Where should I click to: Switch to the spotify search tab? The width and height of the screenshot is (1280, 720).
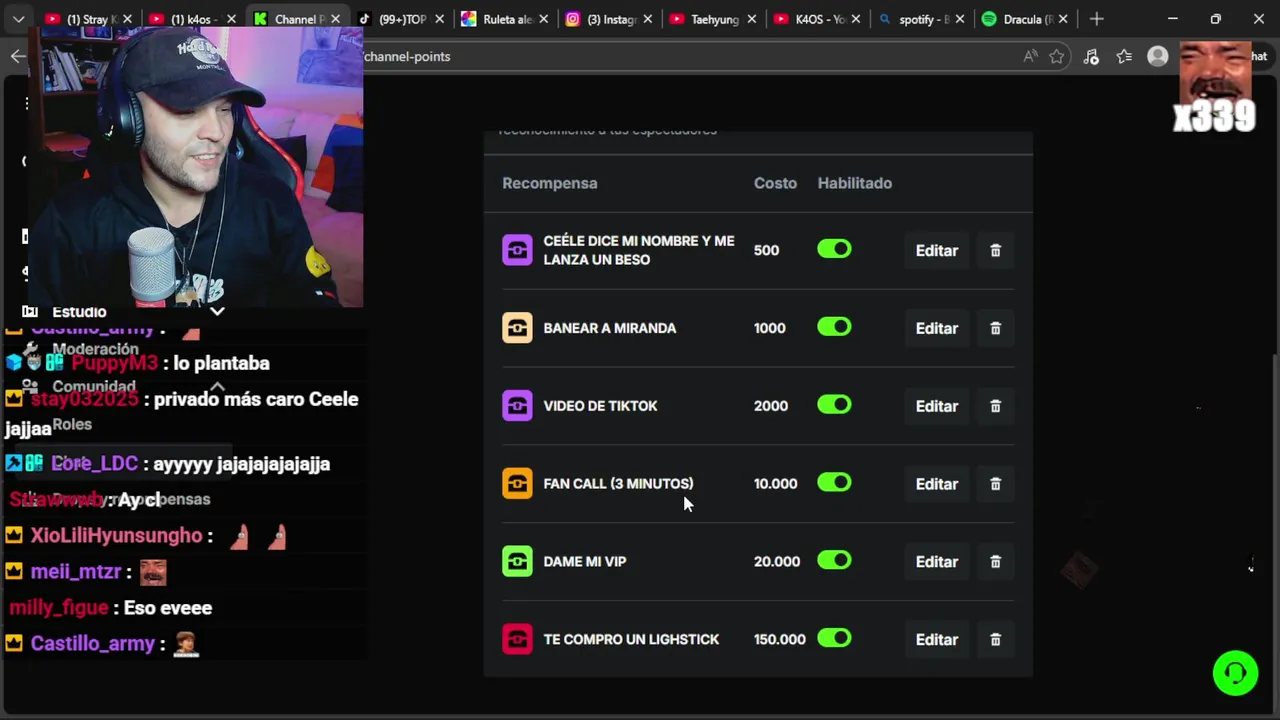[x=920, y=19]
